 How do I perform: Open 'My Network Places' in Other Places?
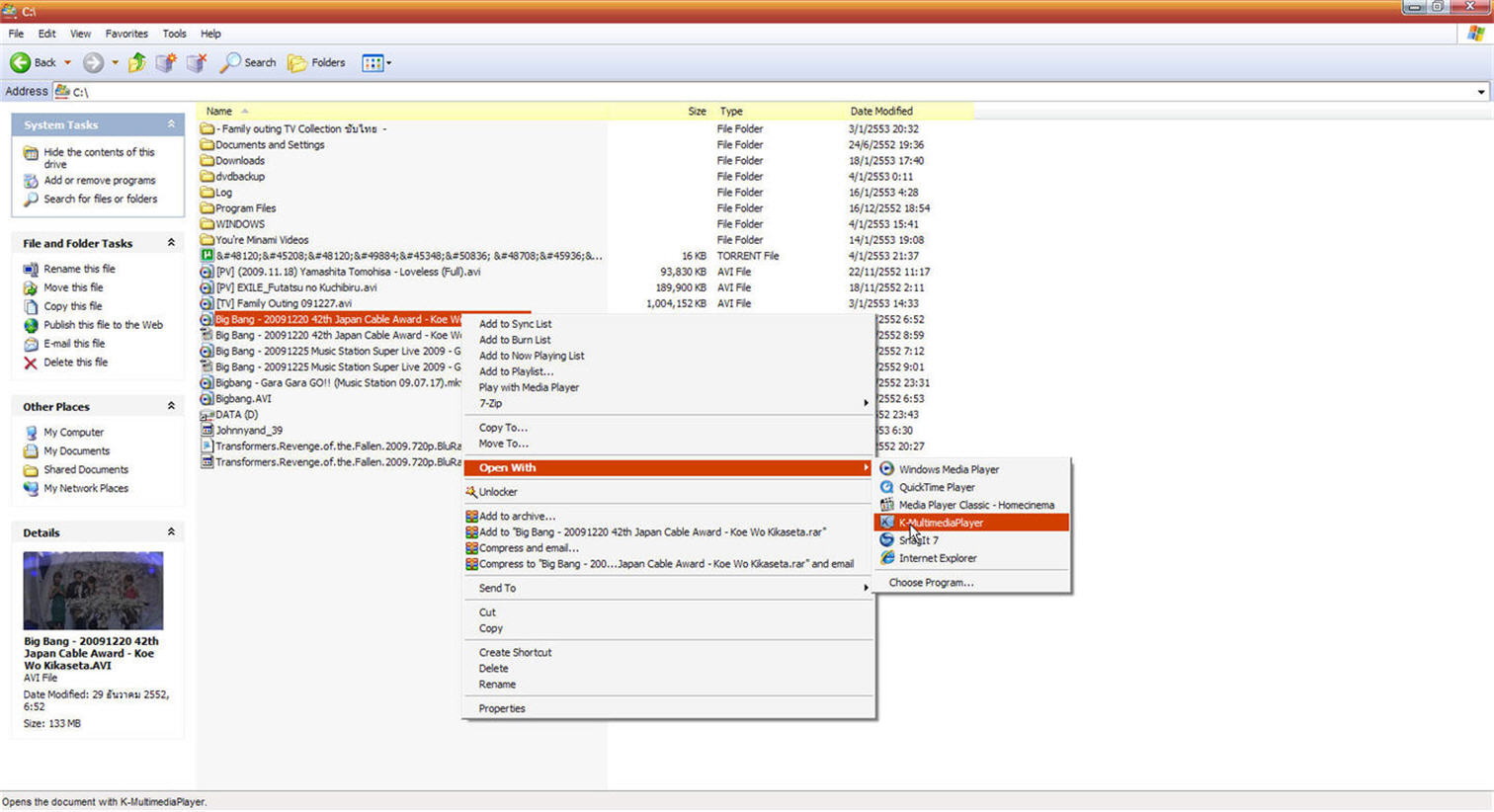(86, 488)
